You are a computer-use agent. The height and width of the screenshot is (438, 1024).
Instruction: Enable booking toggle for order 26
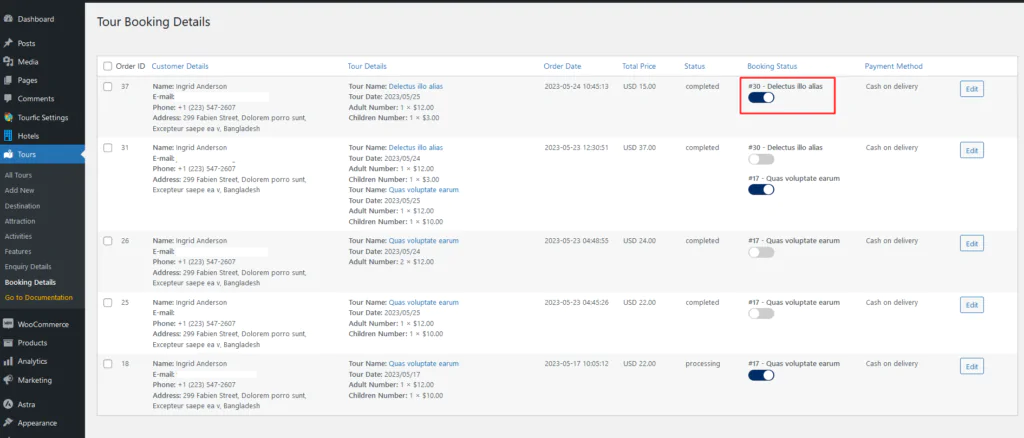(x=761, y=252)
